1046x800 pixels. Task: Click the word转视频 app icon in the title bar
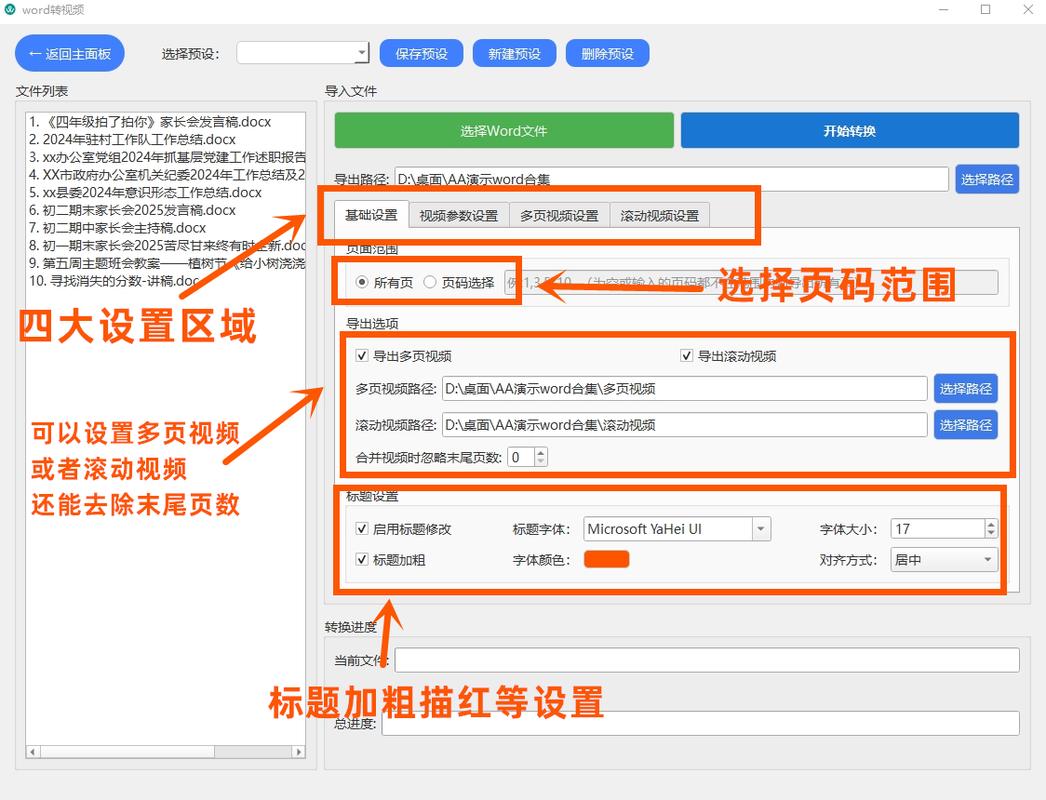coord(12,9)
